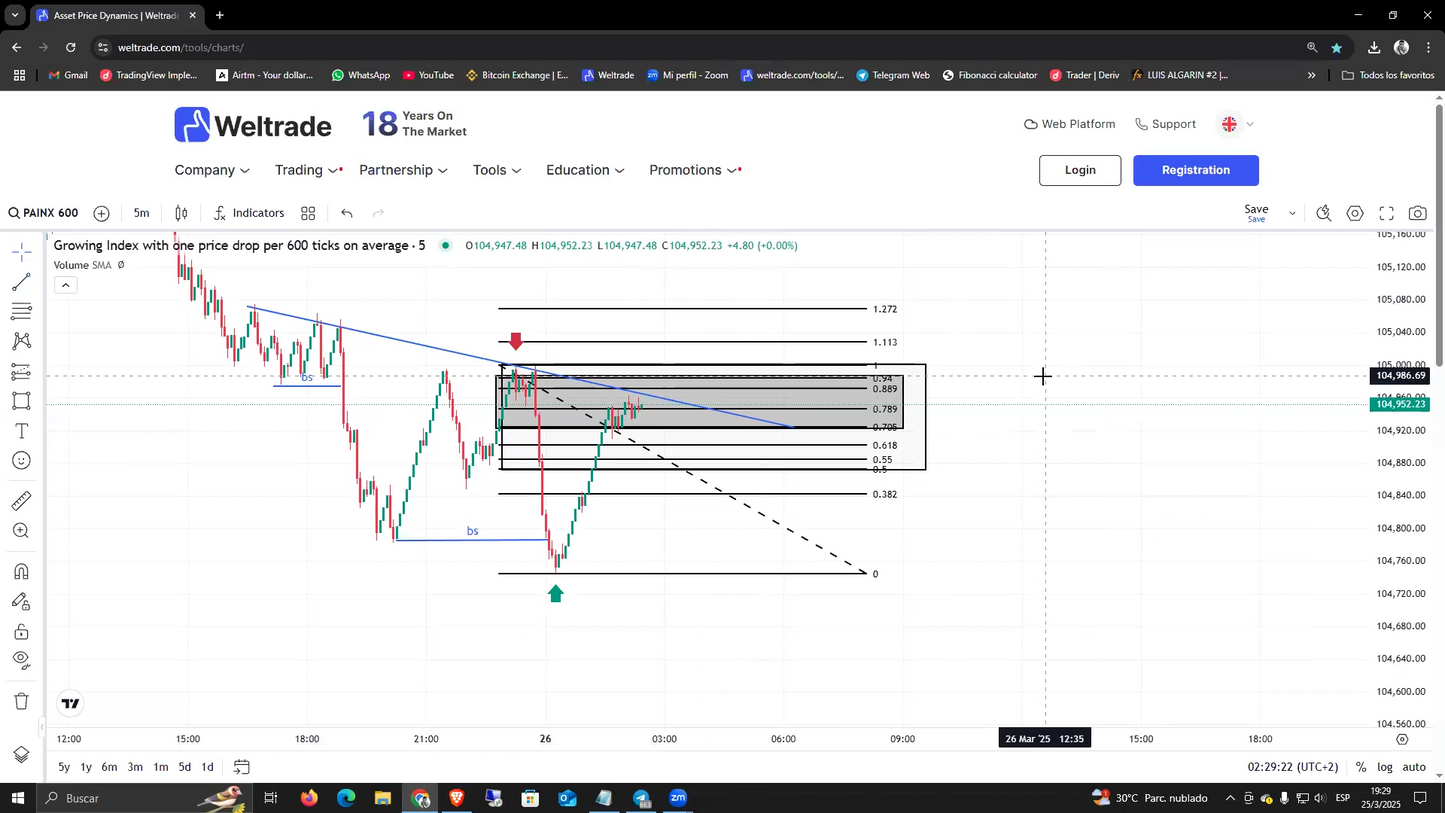
Task: Select the Rectangle drawing tool
Action: [22, 401]
